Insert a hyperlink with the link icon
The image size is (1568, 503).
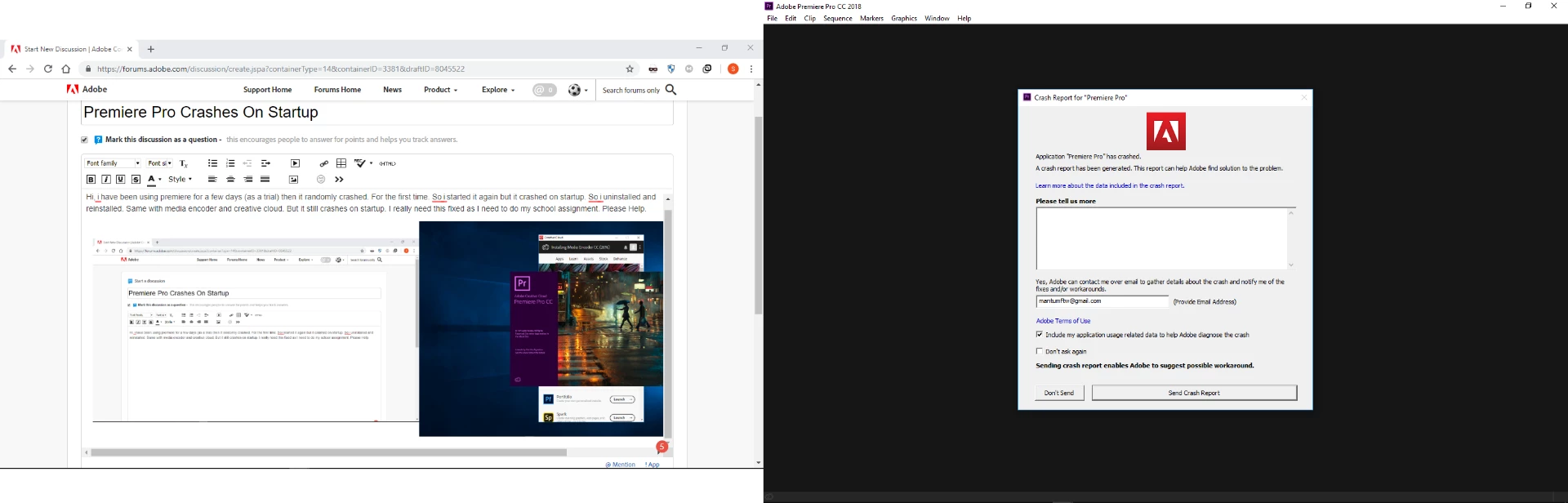tap(324, 163)
